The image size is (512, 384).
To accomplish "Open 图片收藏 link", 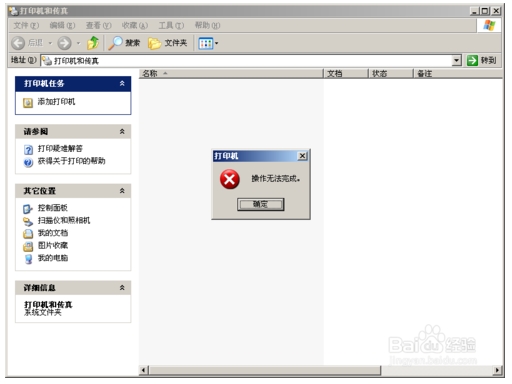I will click(x=53, y=246).
